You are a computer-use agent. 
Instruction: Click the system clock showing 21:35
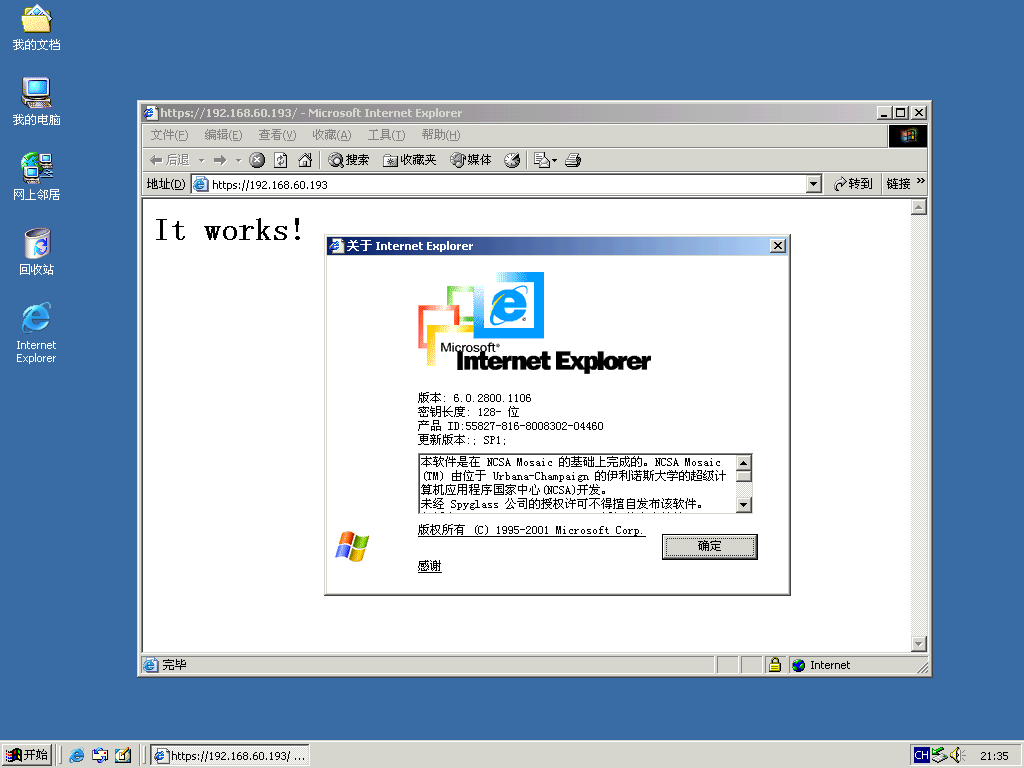coord(994,756)
